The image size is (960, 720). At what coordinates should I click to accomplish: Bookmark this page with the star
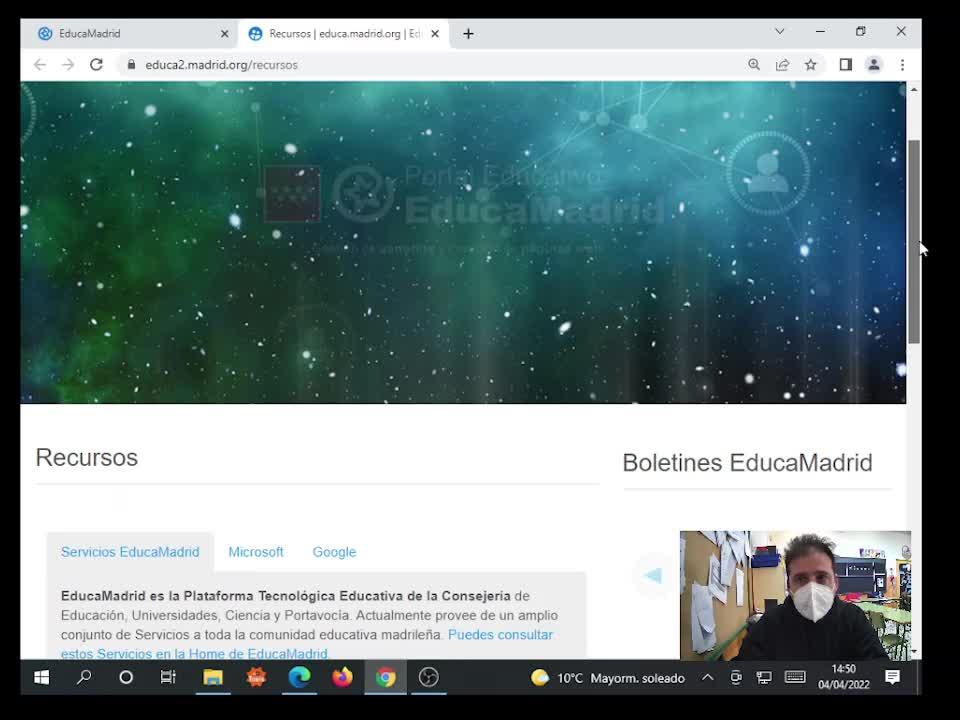coord(811,65)
